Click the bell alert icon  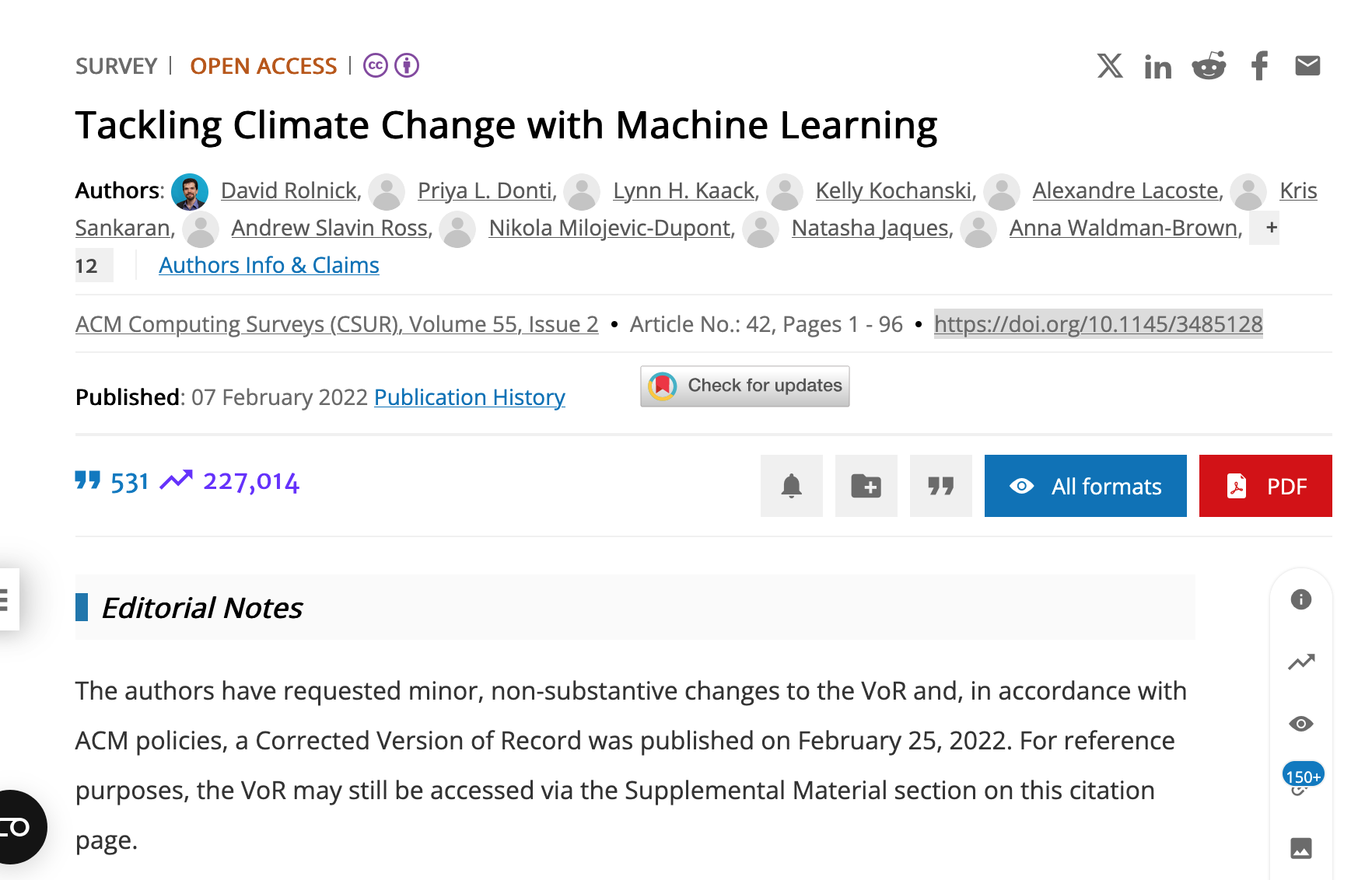[791, 486]
